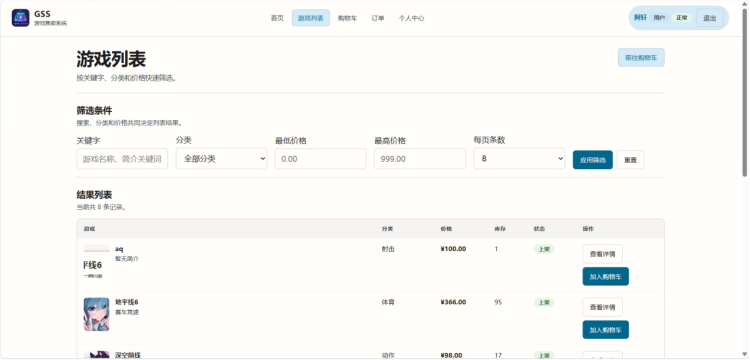Screen dimensions: 750x360
Task: Open the 订单 nav item
Action: click(378, 18)
